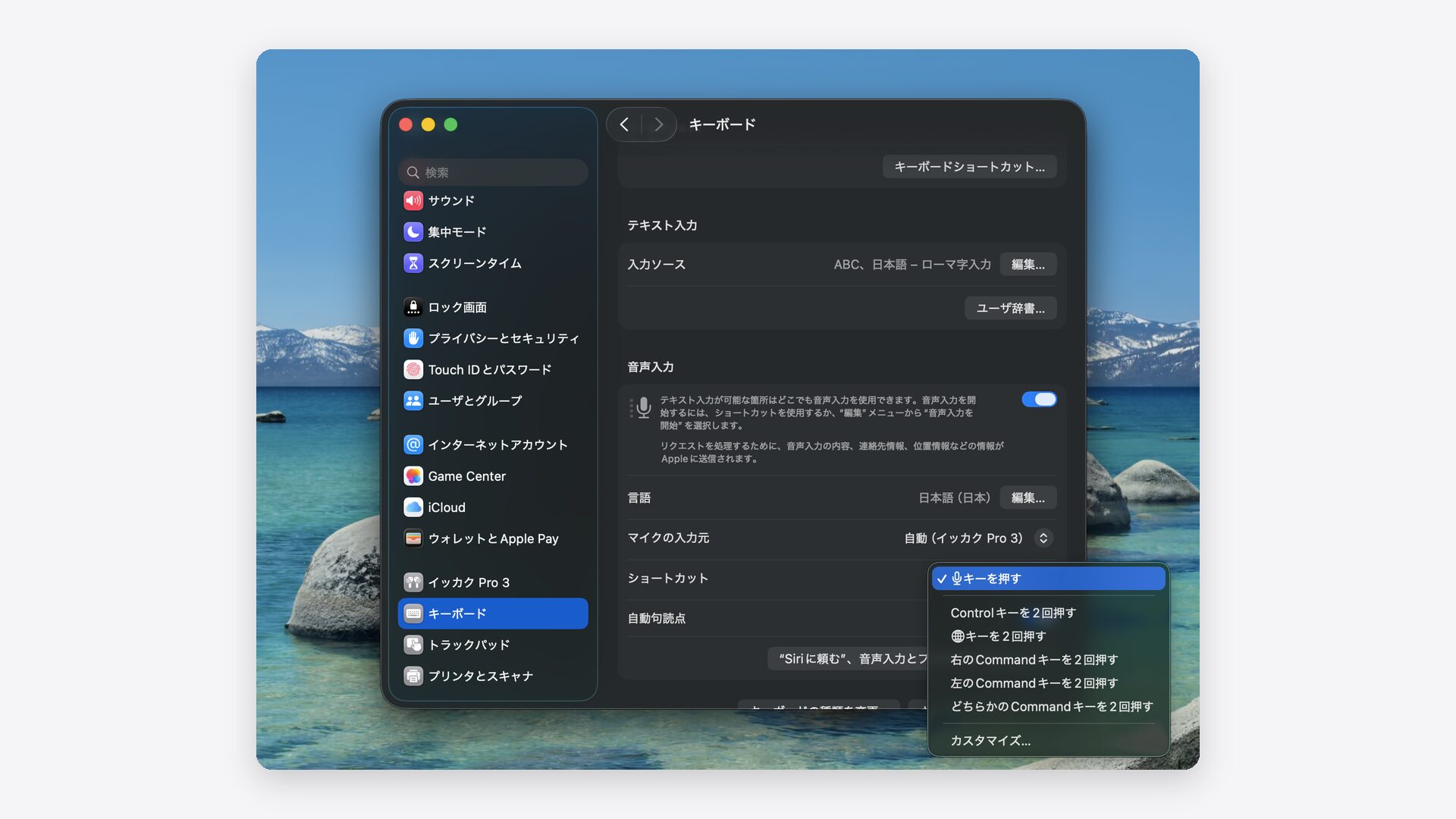Focus the 検索 search field

(x=493, y=172)
